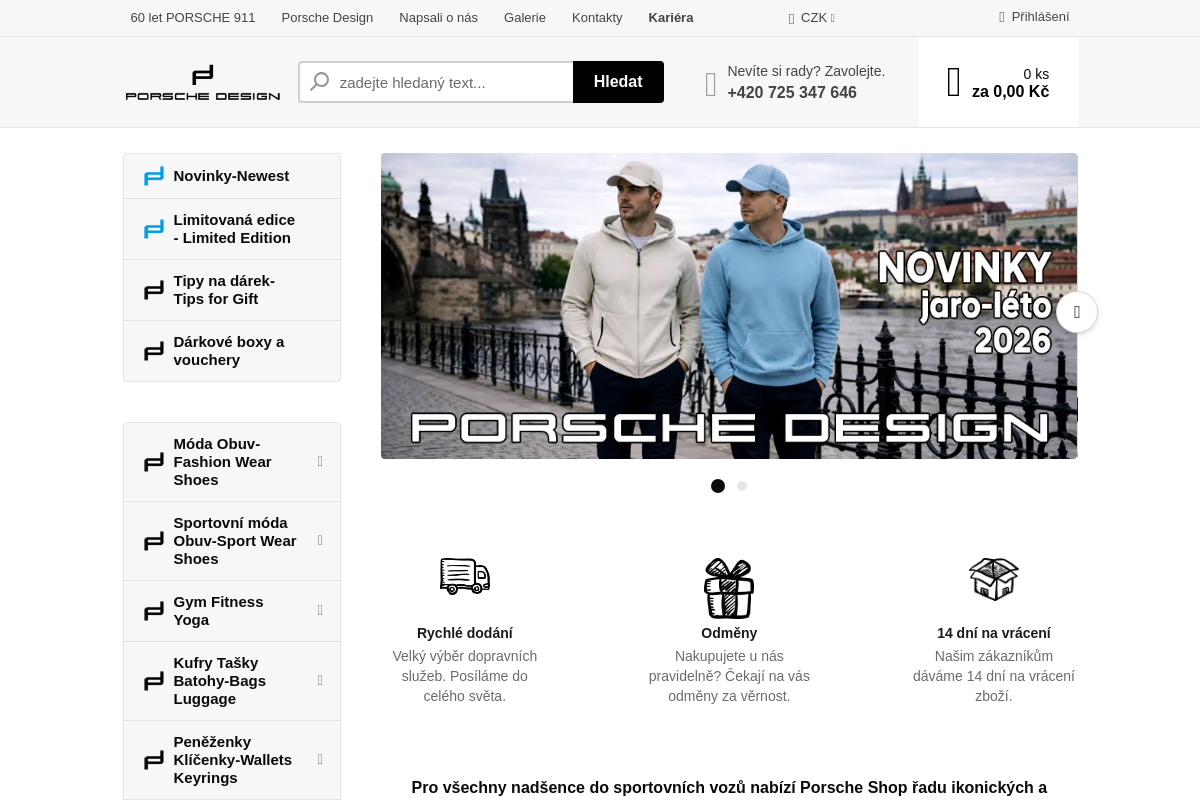This screenshot has height=800, width=1200.
Task: Switch to the second carousel slide dot
Action: coord(742,486)
